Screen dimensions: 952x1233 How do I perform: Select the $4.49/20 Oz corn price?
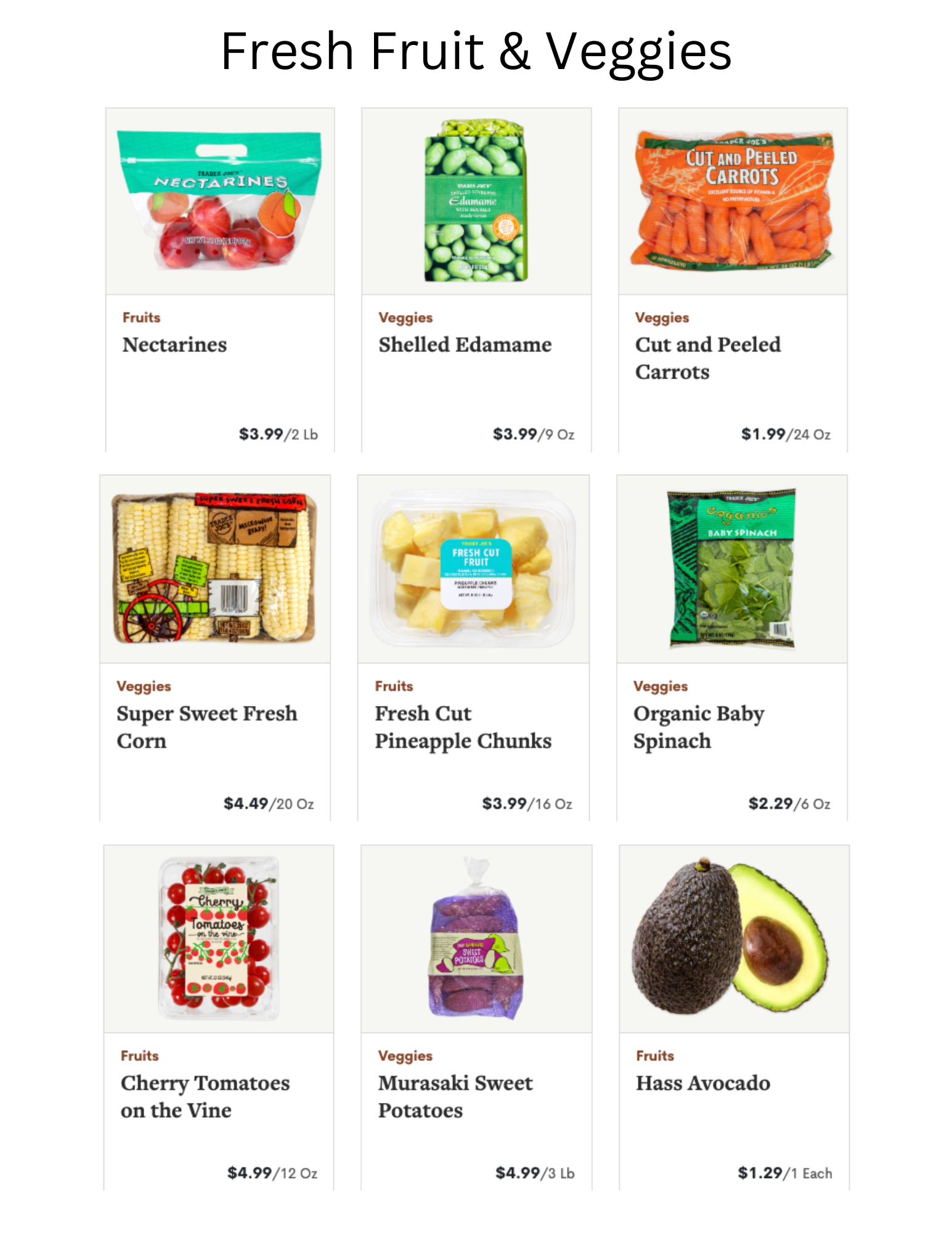[x=269, y=803]
